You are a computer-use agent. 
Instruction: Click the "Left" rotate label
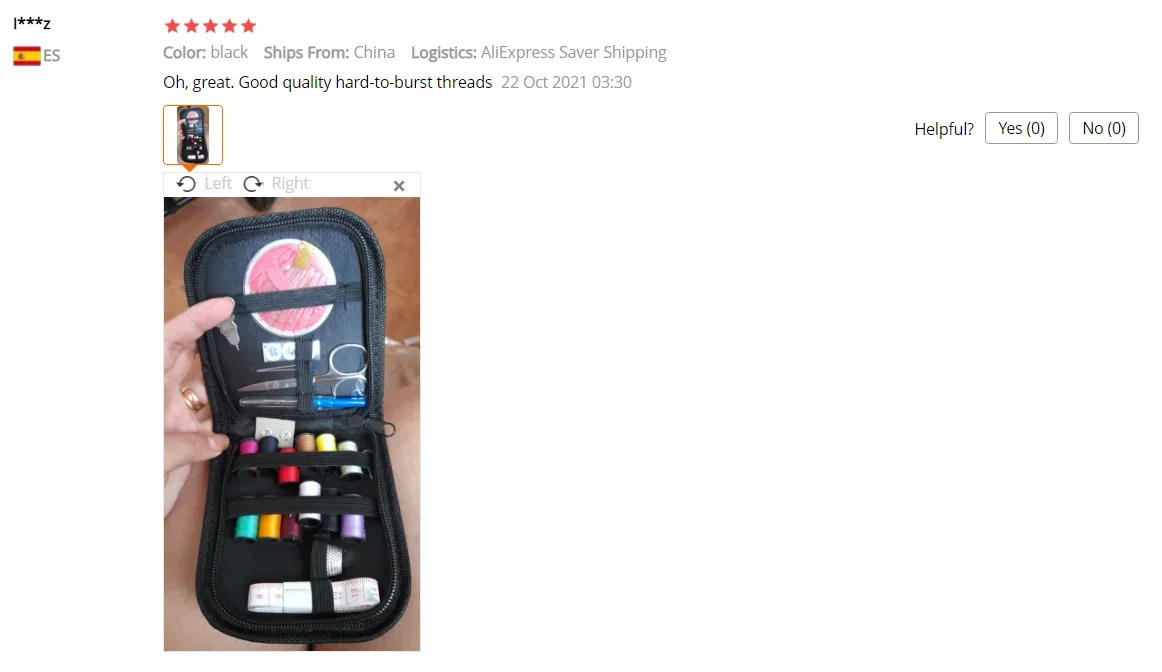pyautogui.click(x=218, y=183)
